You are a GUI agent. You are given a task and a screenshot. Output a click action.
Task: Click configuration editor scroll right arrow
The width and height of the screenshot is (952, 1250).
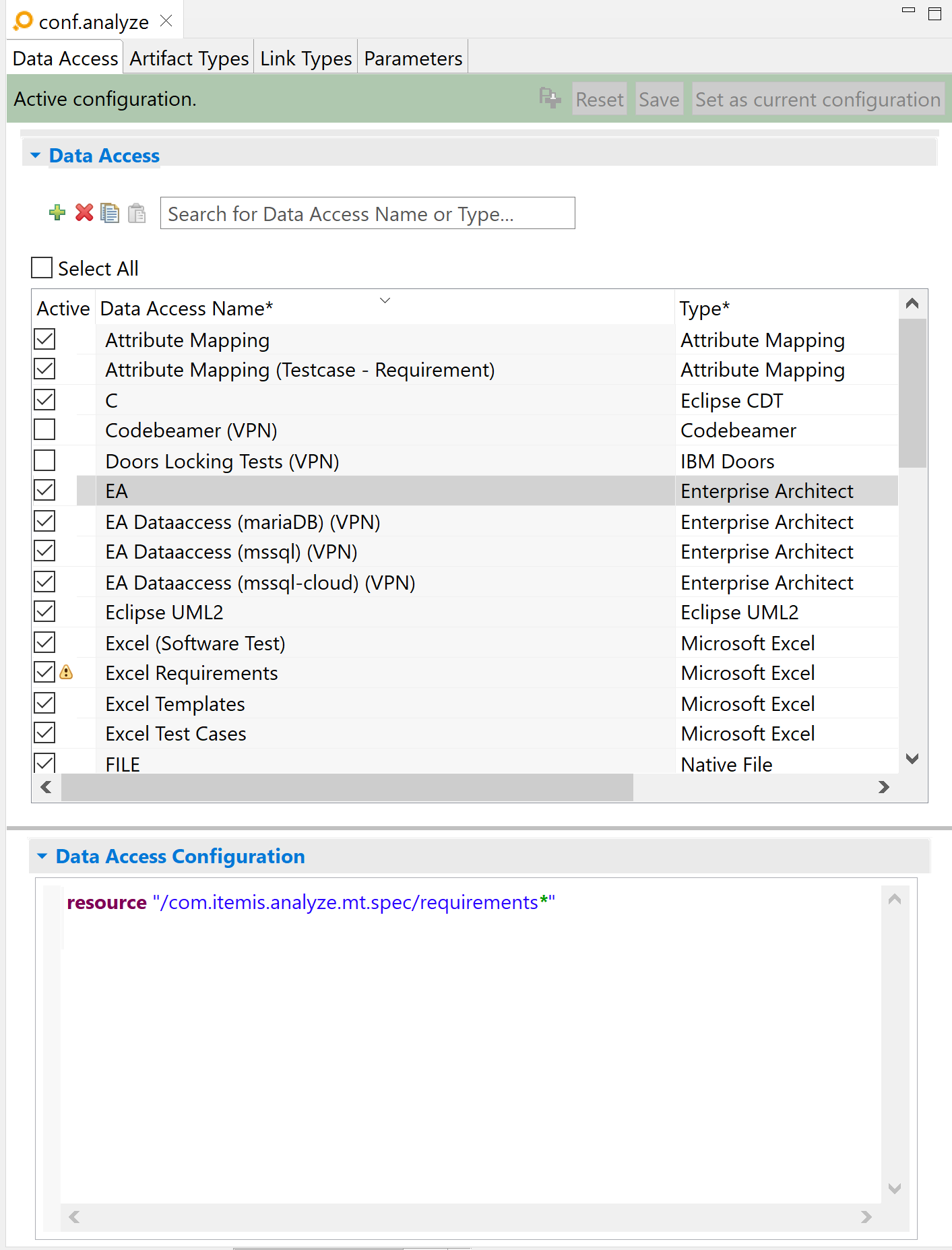866,1216
